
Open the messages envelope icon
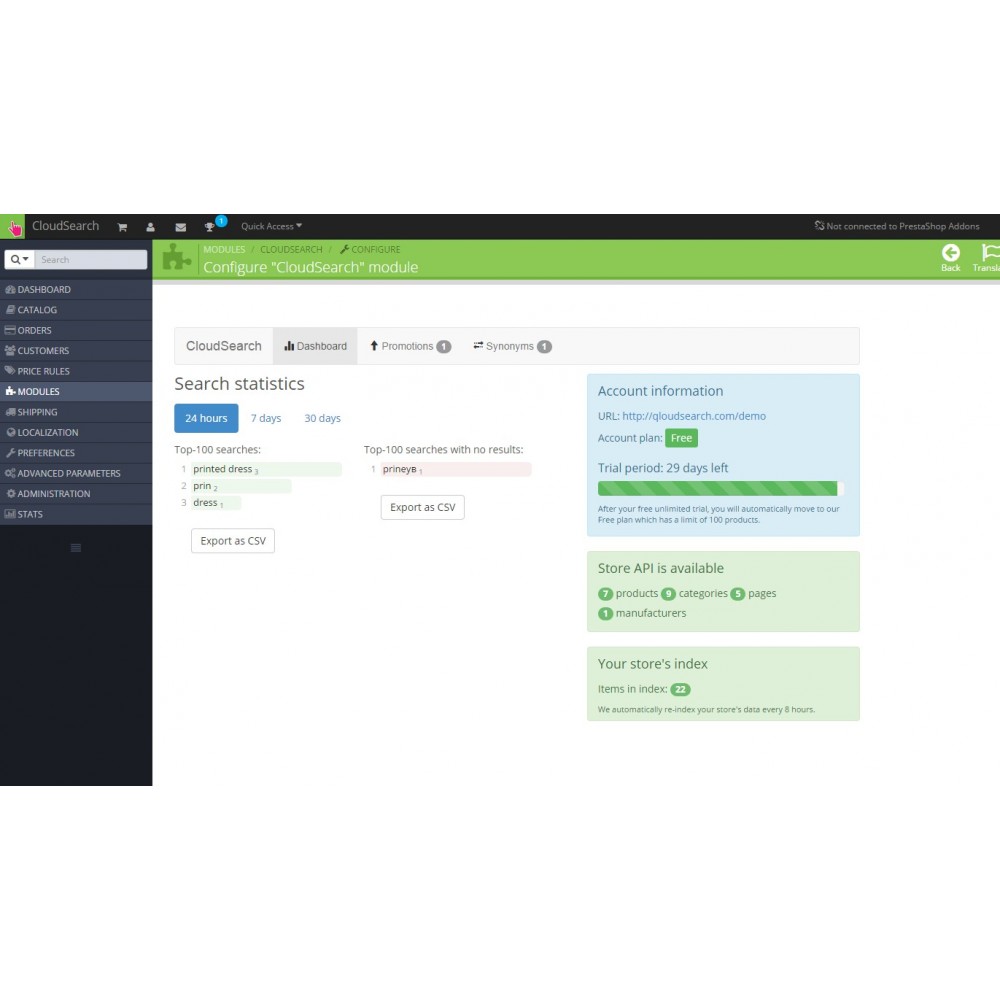(x=180, y=227)
